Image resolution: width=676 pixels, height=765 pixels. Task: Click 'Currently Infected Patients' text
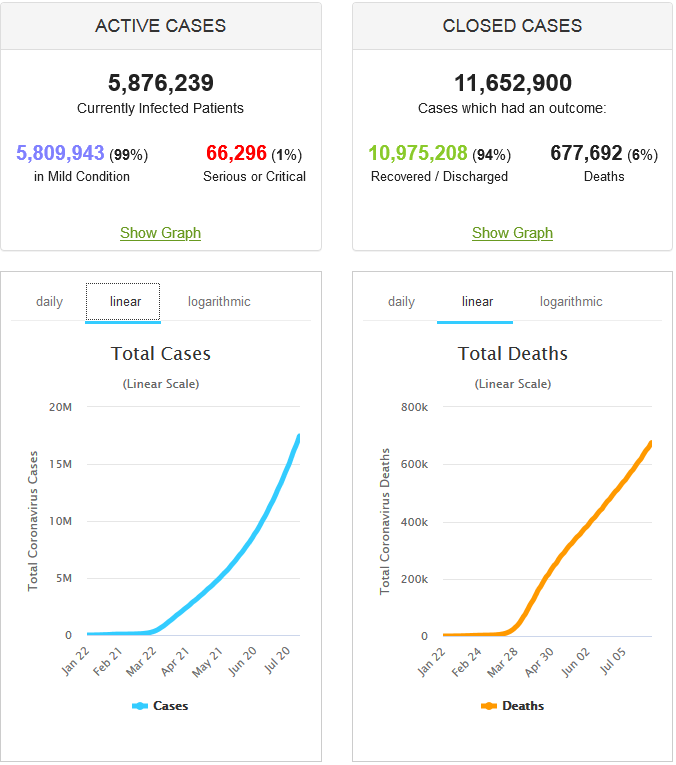click(x=160, y=108)
